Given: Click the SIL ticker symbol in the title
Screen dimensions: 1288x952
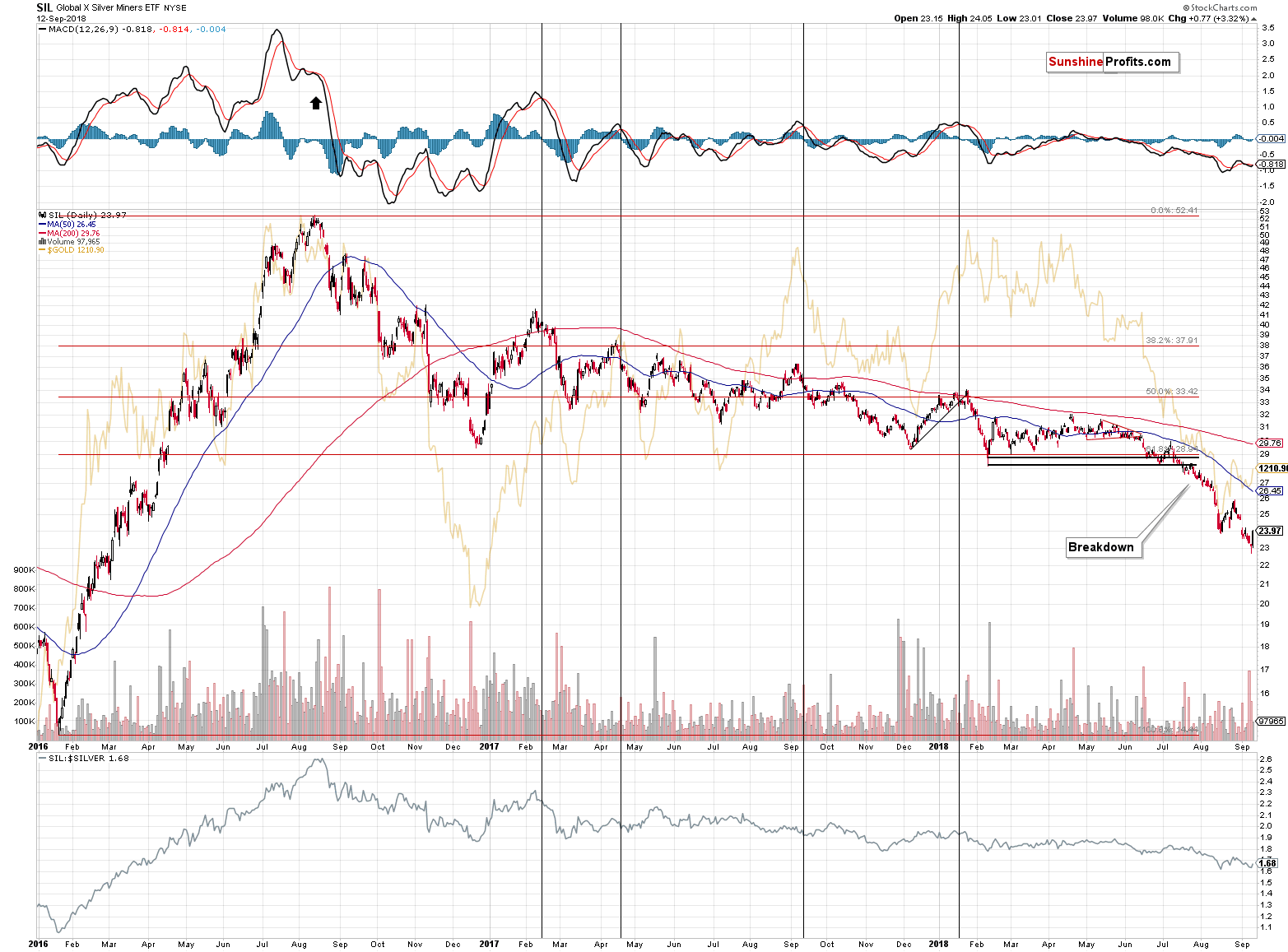Looking at the screenshot, I should (45, 7).
